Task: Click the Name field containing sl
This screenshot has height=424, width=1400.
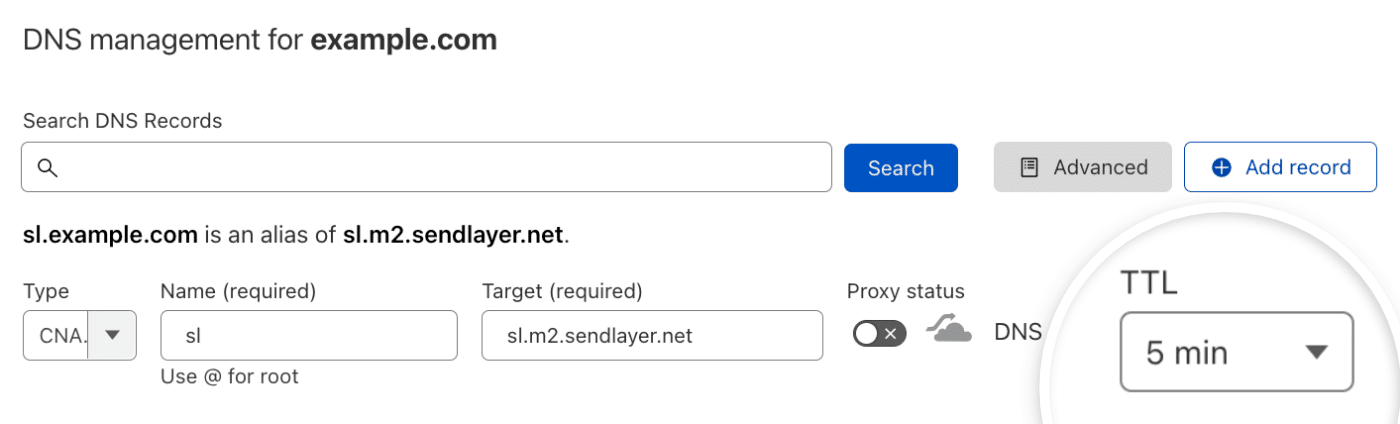Action: tap(308, 336)
